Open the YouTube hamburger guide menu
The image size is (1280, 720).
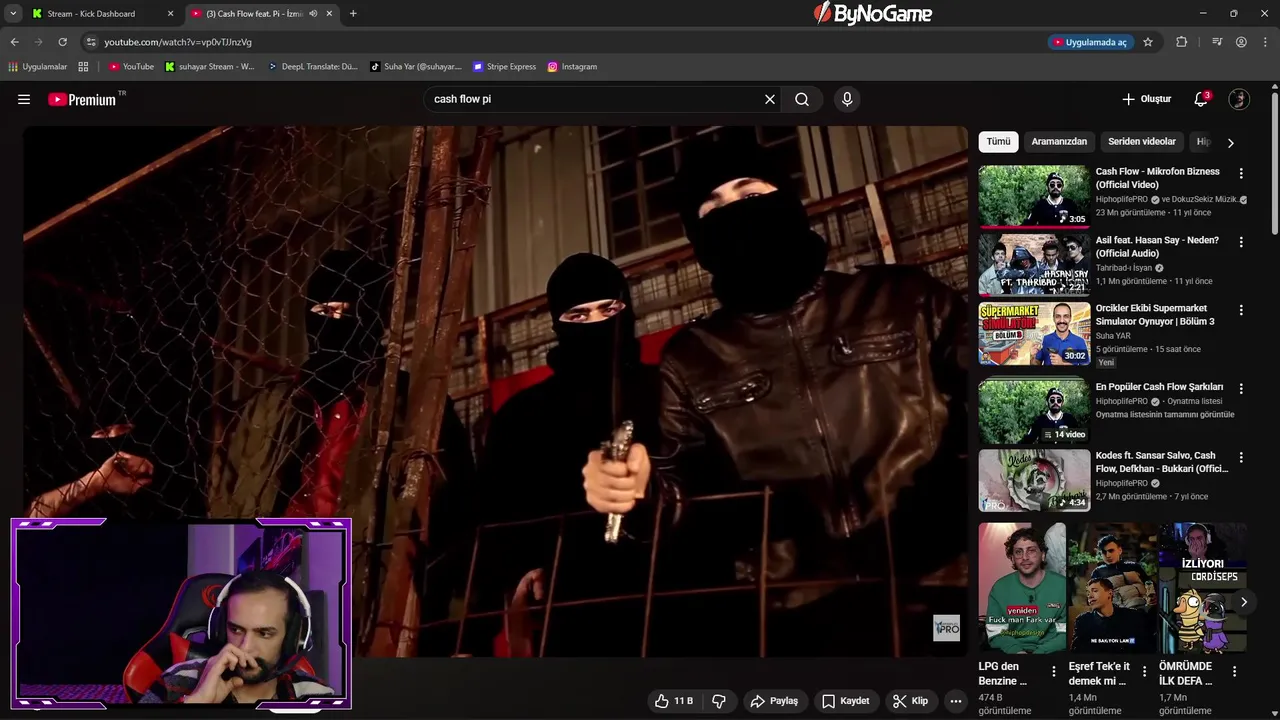click(x=24, y=99)
